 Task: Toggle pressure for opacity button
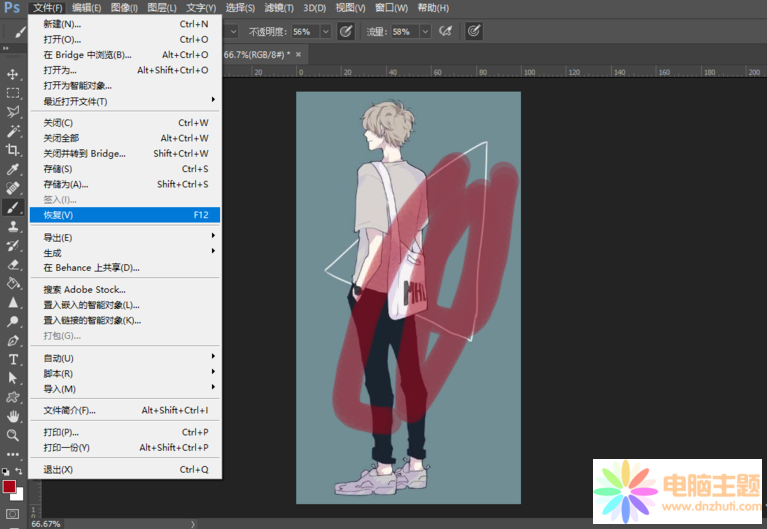pyautogui.click(x=346, y=32)
